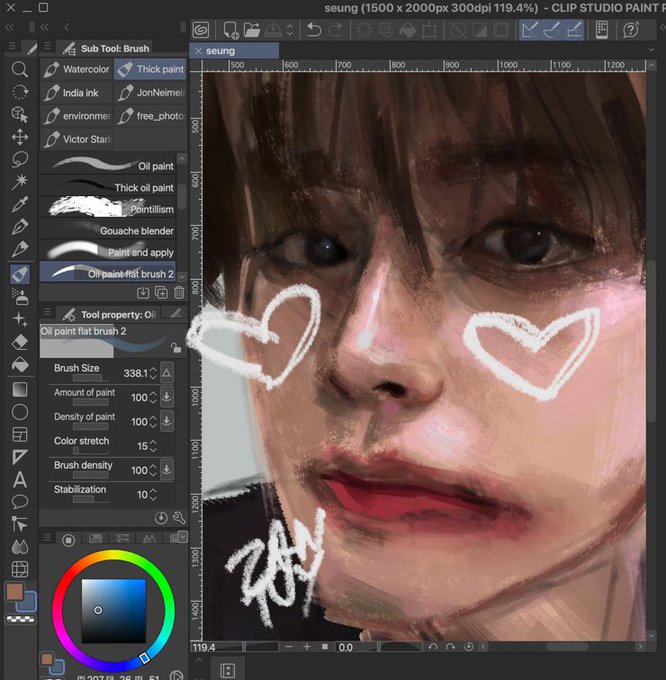Viewport: 666px width, 680px height.
Task: Switch to environment brush group
Action: pos(77,116)
